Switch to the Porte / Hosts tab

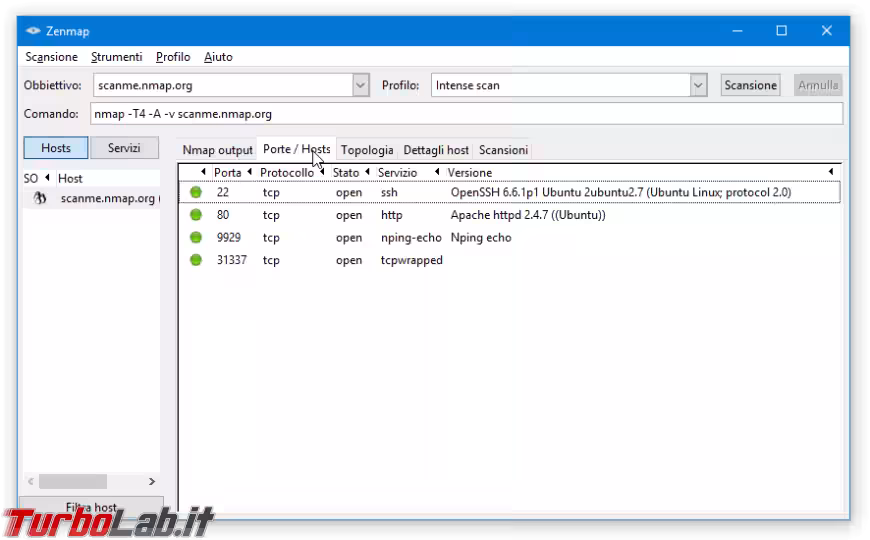[x=296, y=149]
